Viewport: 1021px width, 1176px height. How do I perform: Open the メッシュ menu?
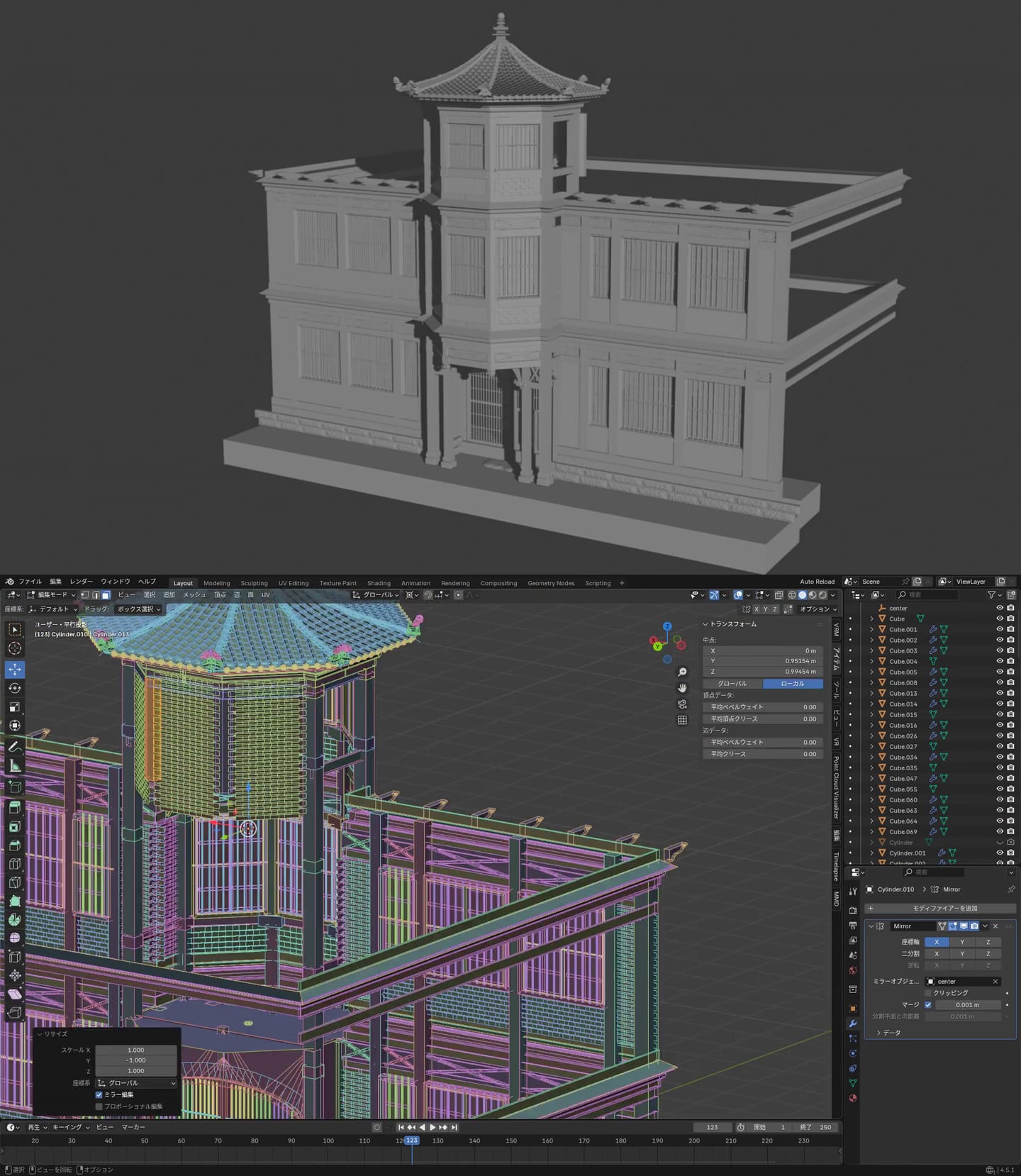click(194, 595)
